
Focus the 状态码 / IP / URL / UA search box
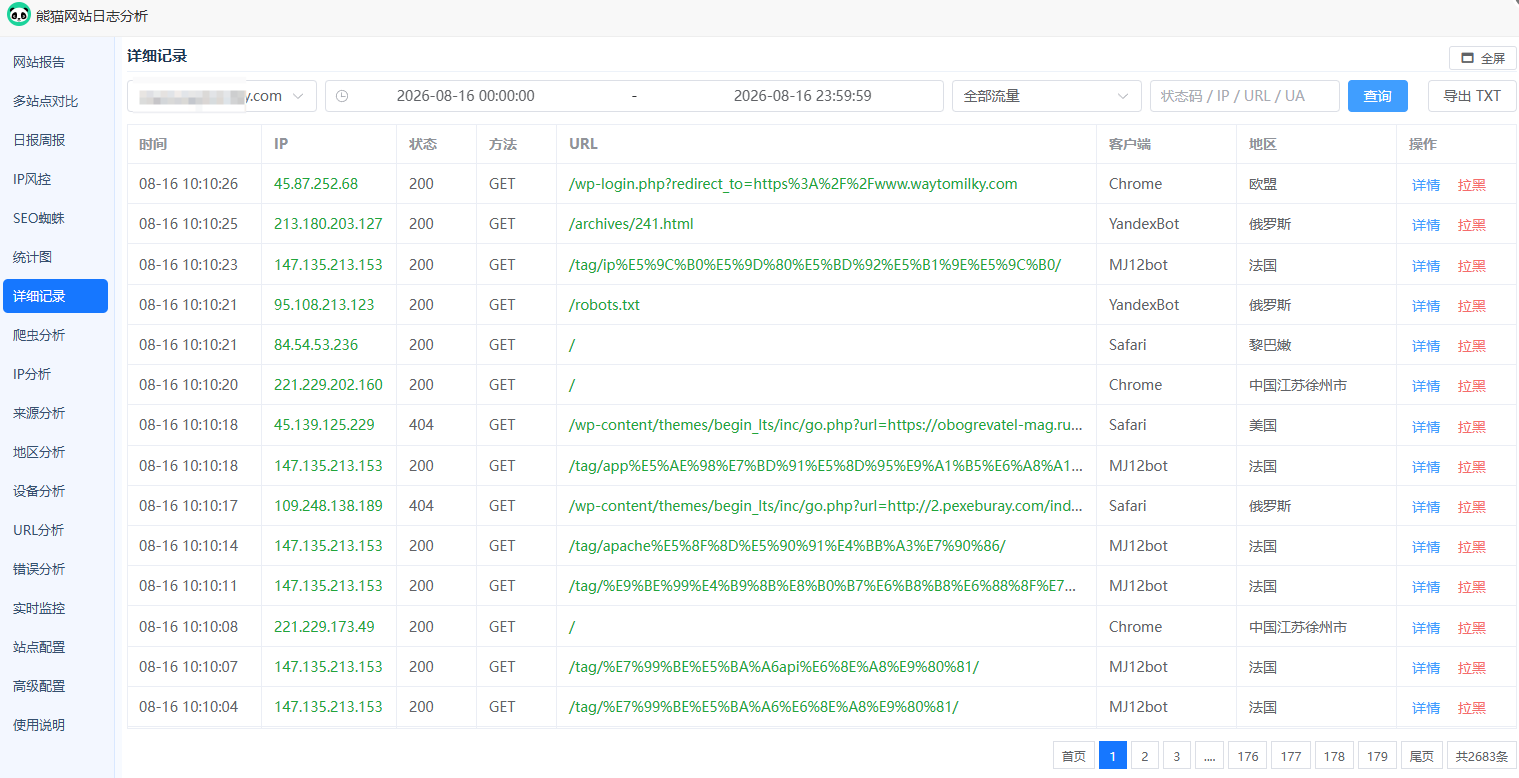[1244, 96]
